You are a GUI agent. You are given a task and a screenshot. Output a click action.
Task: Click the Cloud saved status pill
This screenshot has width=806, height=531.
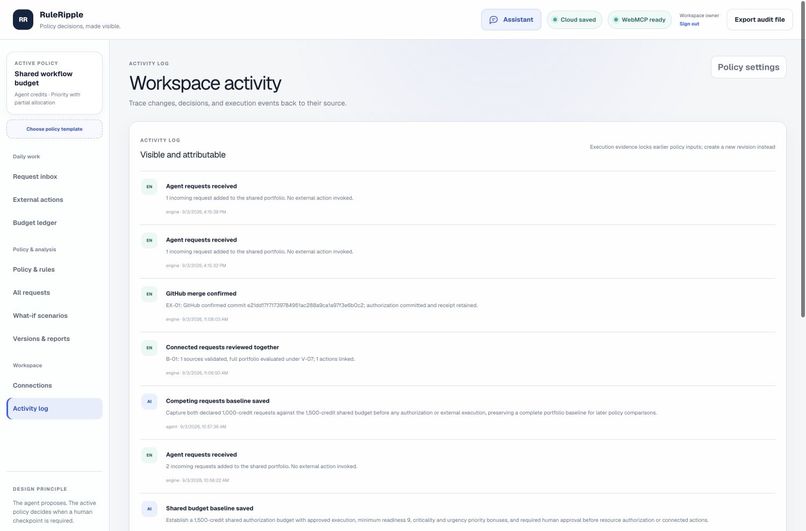click(x=574, y=20)
